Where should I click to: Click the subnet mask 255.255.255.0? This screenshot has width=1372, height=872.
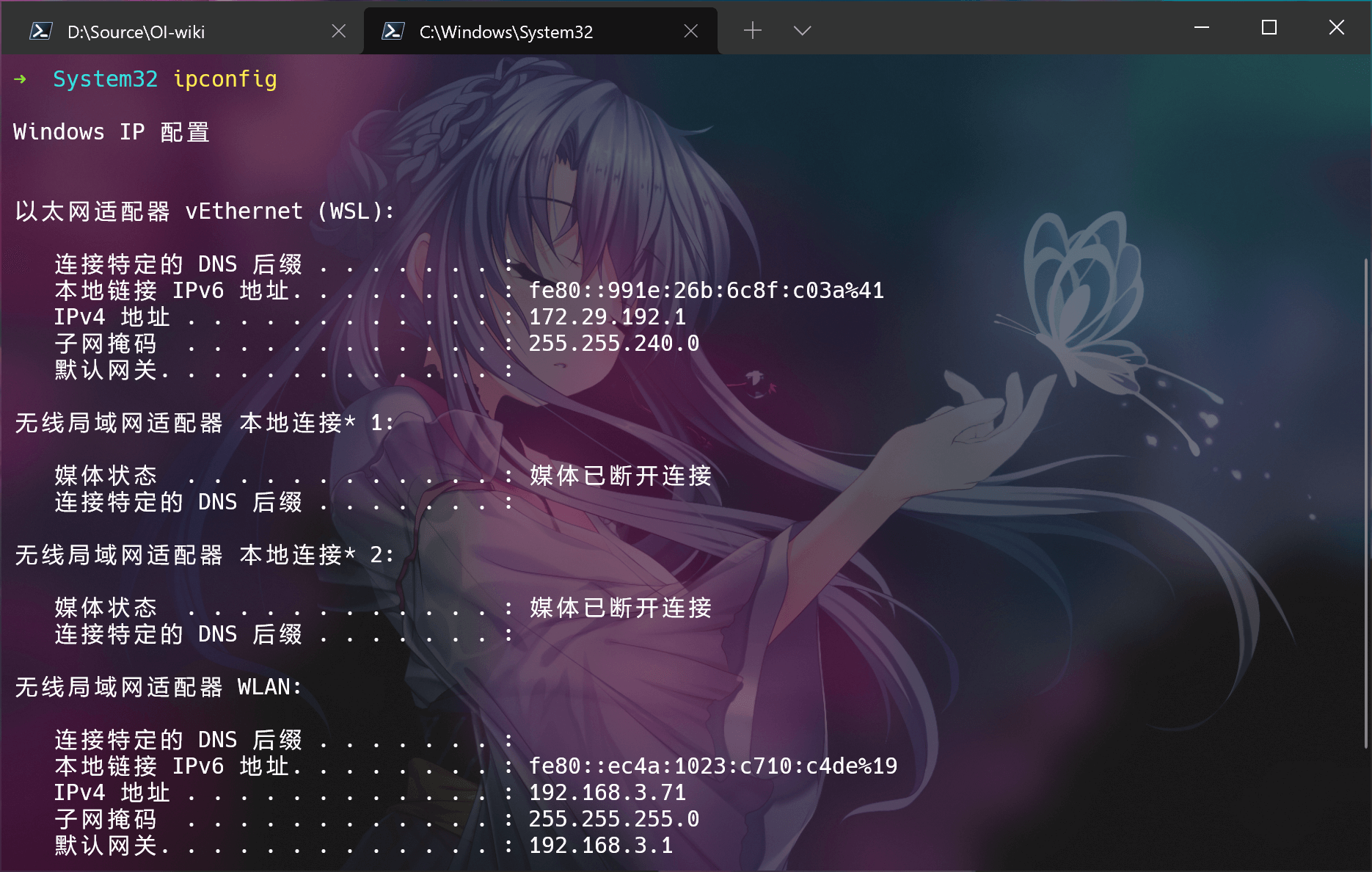click(x=614, y=819)
